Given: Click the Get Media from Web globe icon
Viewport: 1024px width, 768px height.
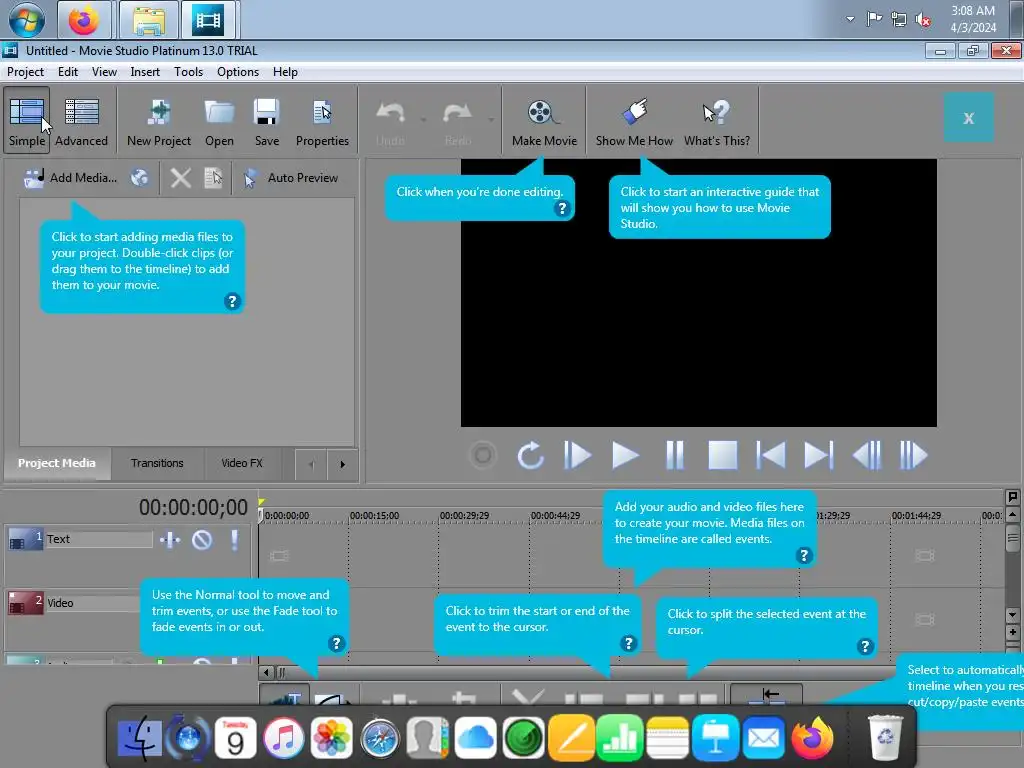Looking at the screenshot, I should [139, 178].
